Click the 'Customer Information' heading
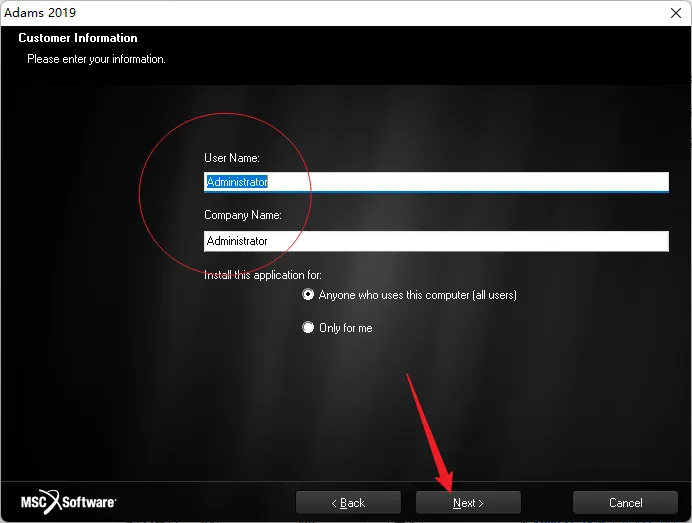 point(78,38)
